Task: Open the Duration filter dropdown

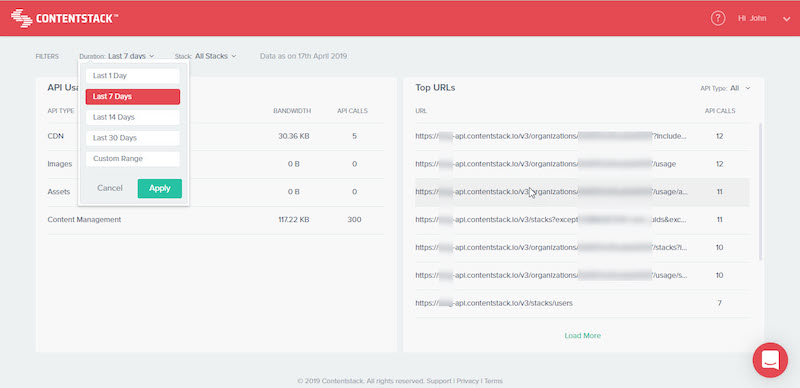Action: click(x=117, y=56)
